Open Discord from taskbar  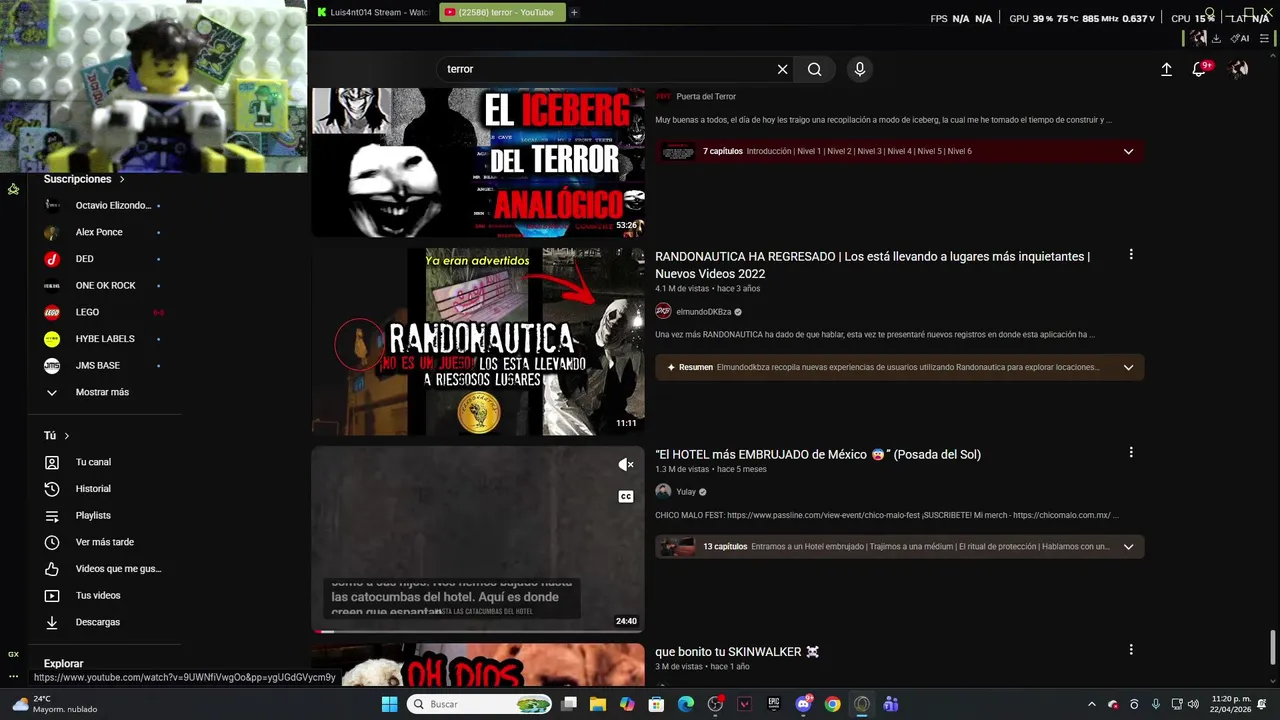803,704
